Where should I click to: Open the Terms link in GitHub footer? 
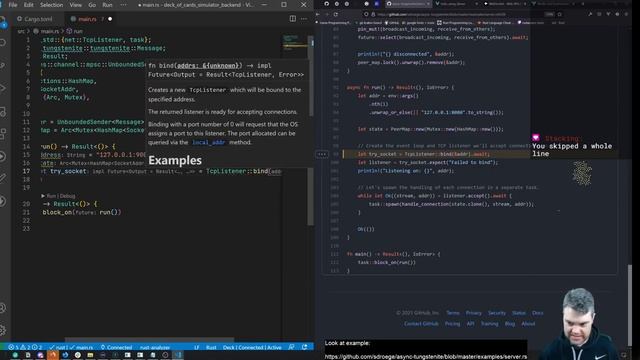click(453, 313)
